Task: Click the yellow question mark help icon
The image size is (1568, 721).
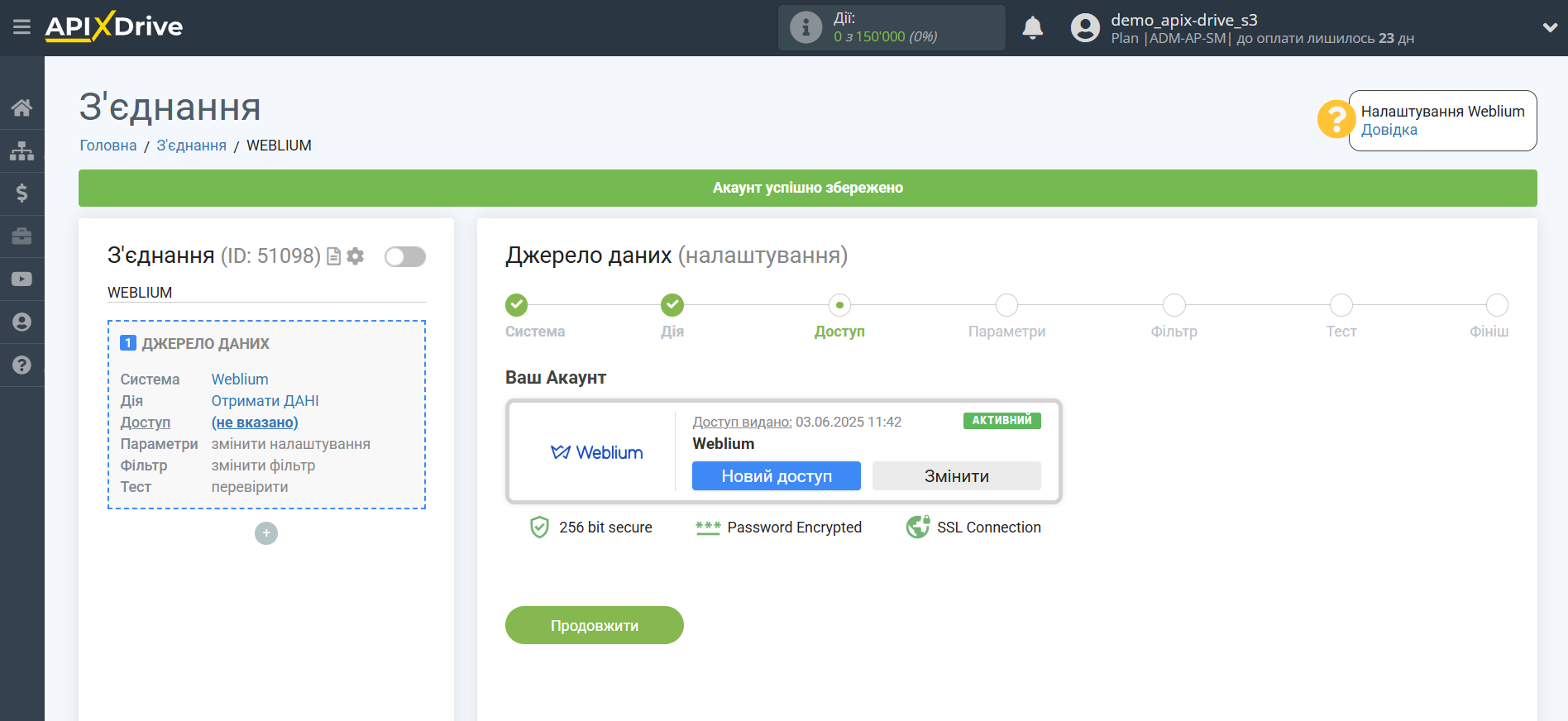Action: tap(1336, 120)
